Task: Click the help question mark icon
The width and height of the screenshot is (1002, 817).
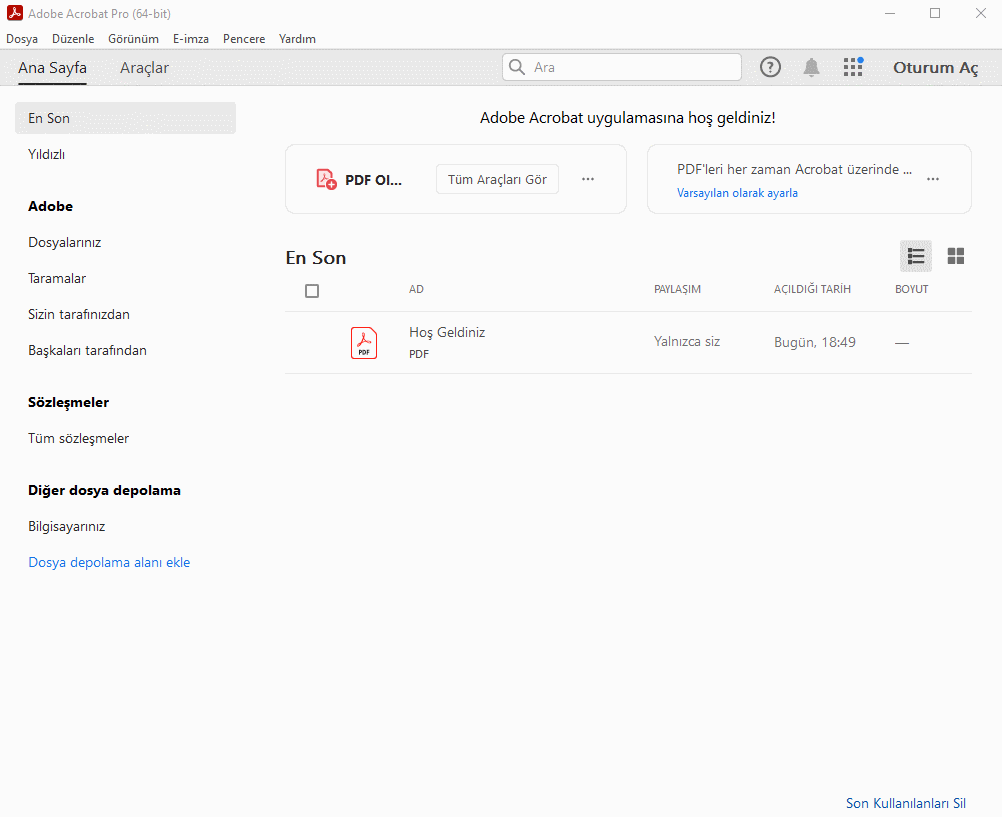Action: (770, 67)
